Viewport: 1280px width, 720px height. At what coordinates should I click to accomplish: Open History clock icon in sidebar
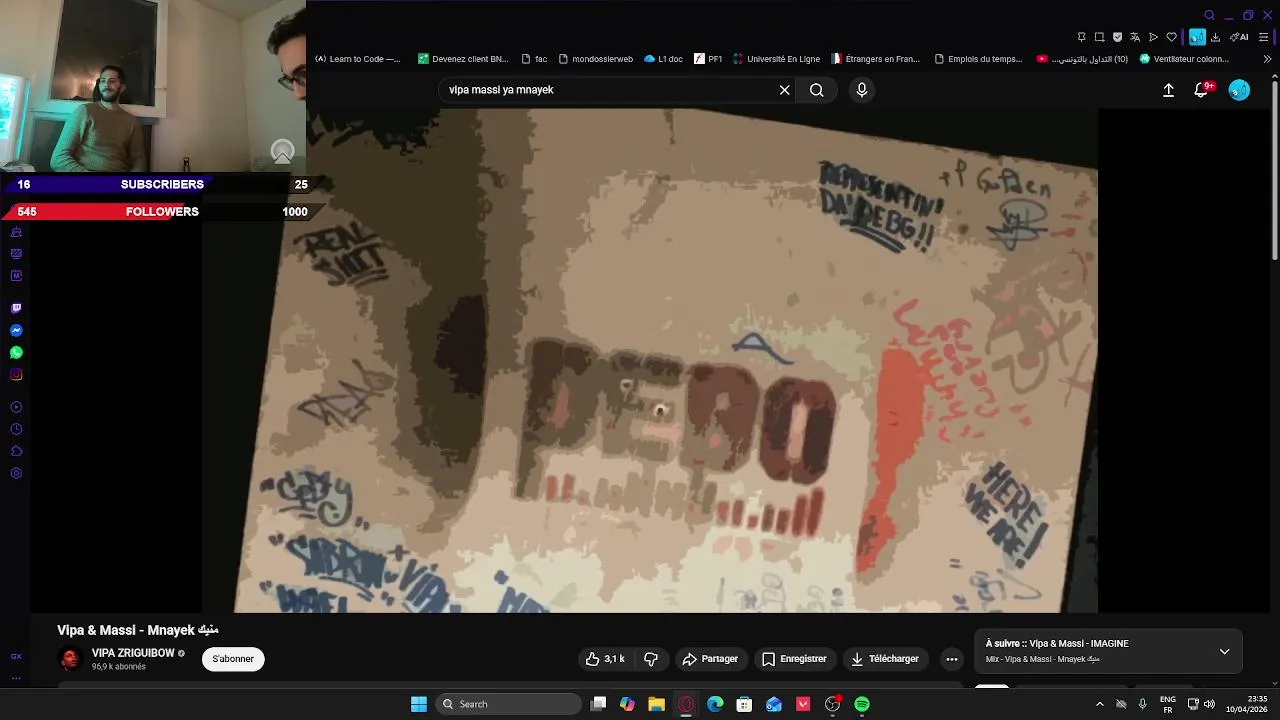[16, 429]
